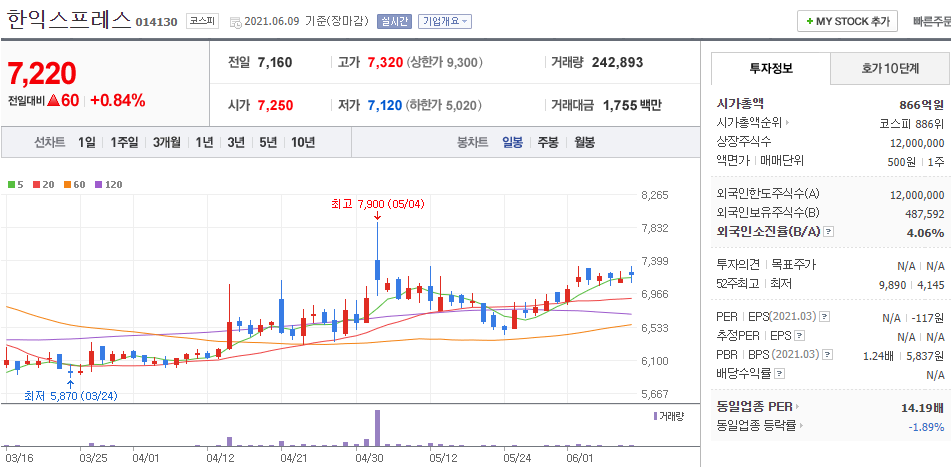This screenshot has width=951, height=467.
Task: Click the 코스피 market badge
Action: pos(202,21)
